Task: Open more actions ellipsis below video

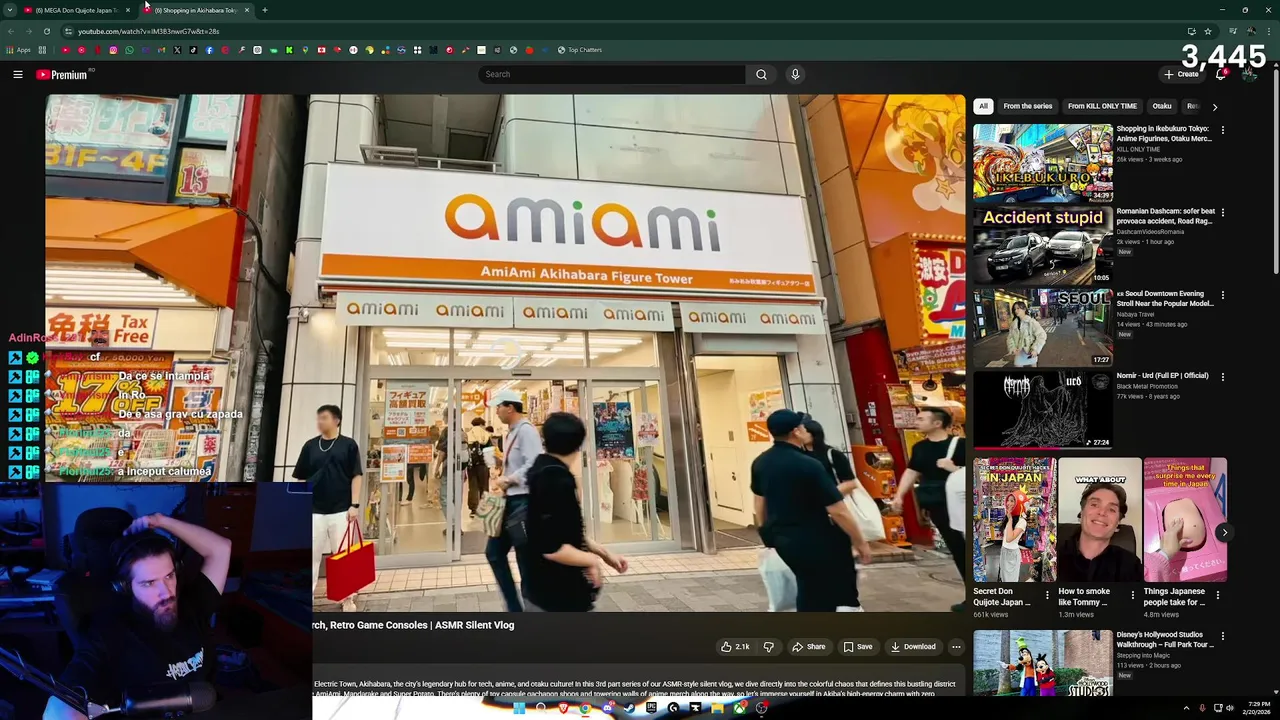Action: point(956,647)
